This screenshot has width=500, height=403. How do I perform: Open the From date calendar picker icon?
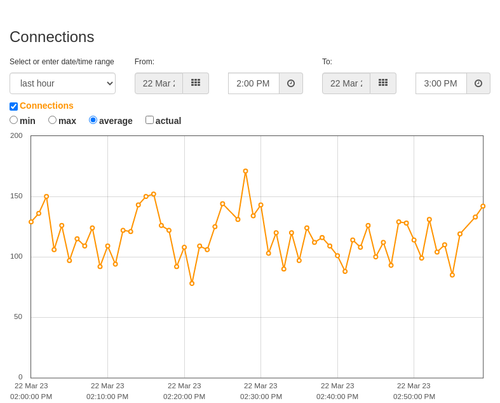click(x=196, y=83)
